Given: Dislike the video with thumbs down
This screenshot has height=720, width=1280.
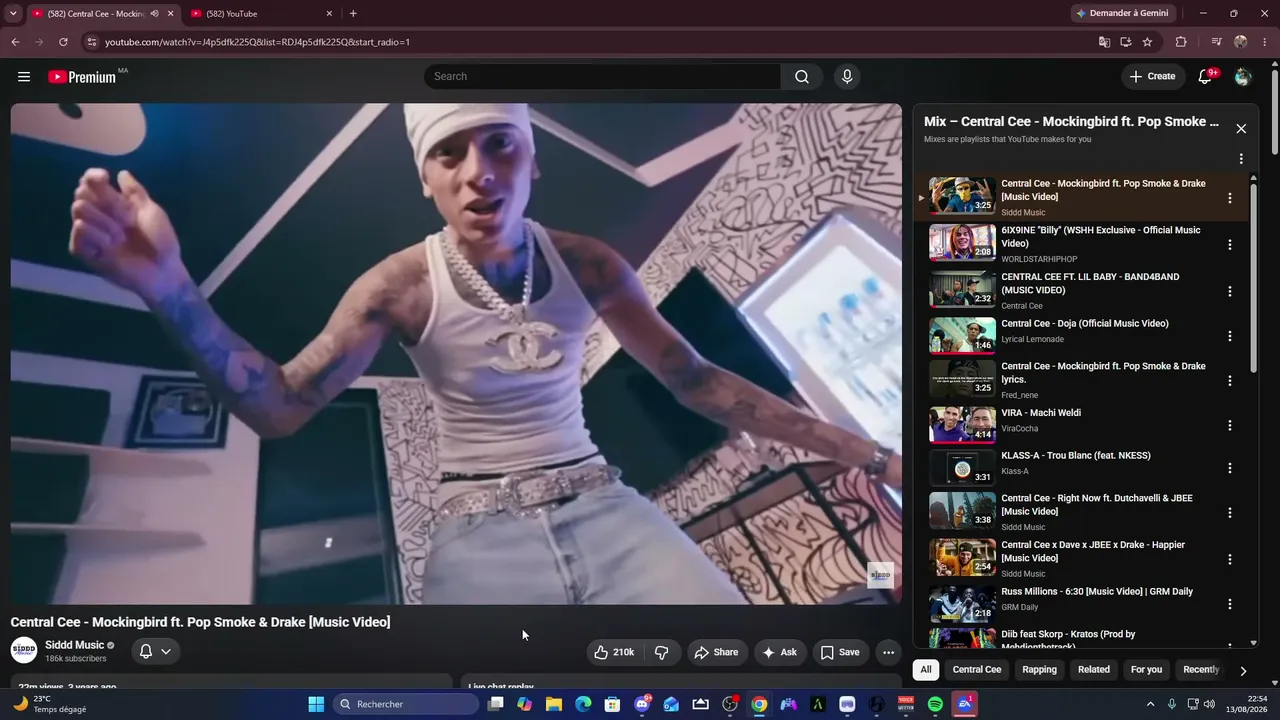Looking at the screenshot, I should click(x=662, y=652).
